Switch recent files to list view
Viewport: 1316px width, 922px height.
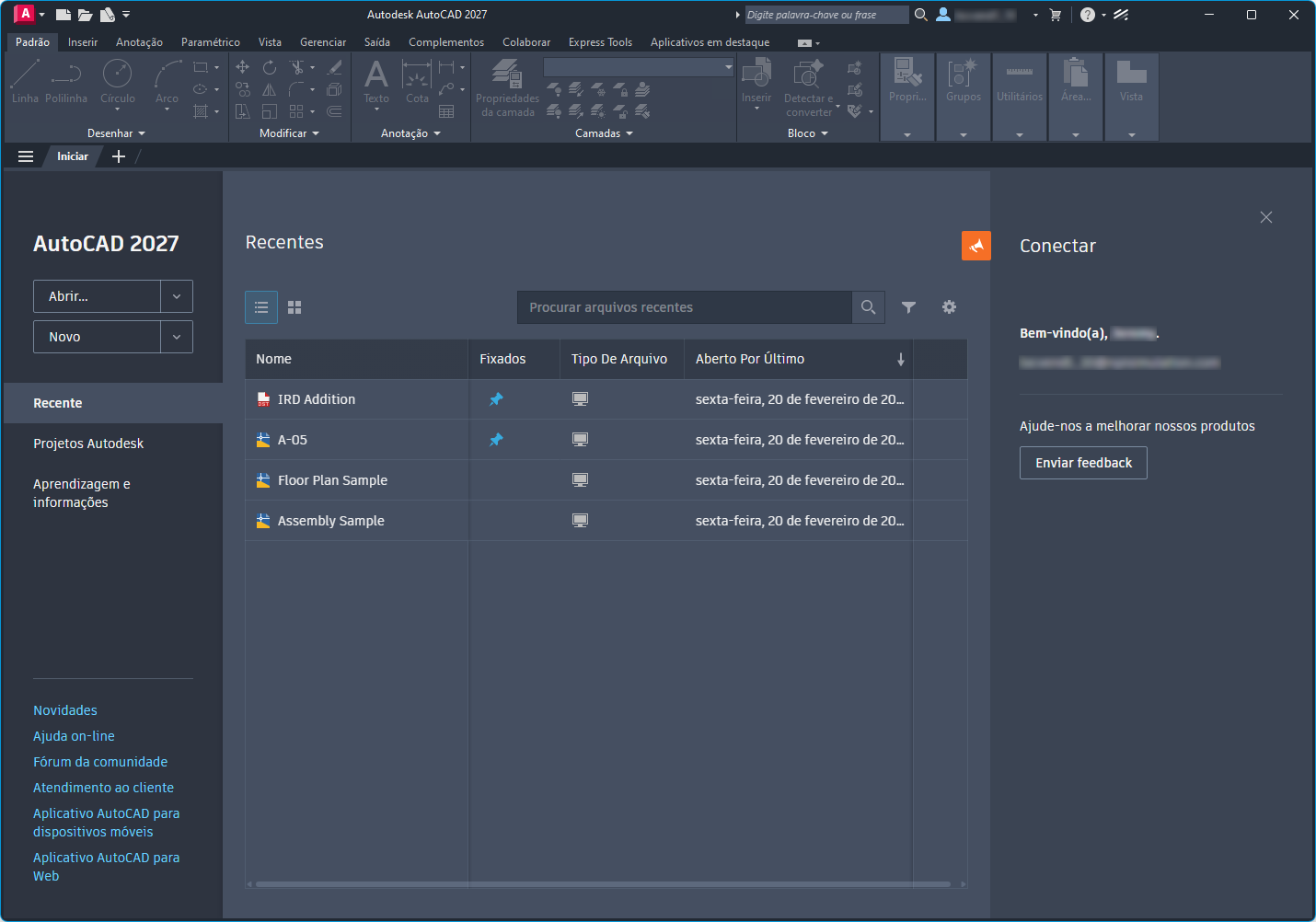click(261, 307)
